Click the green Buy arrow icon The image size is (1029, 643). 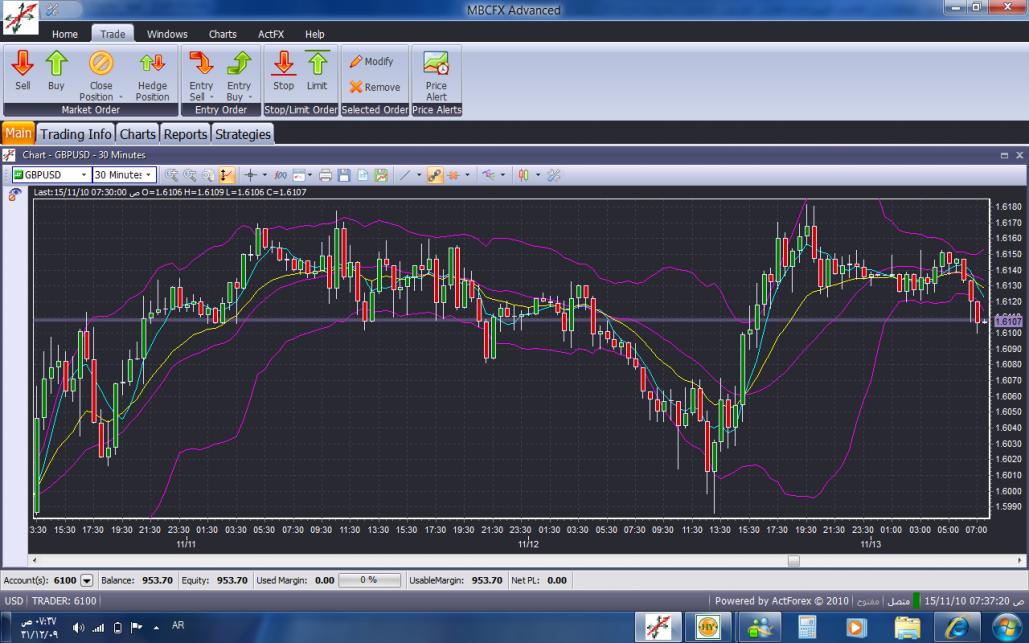(56, 63)
